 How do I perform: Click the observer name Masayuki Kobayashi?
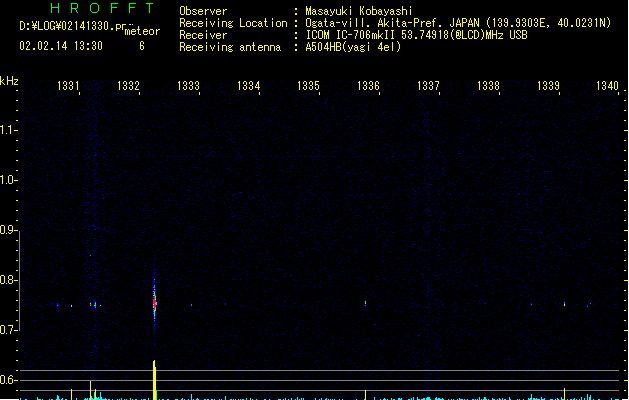tap(359, 11)
